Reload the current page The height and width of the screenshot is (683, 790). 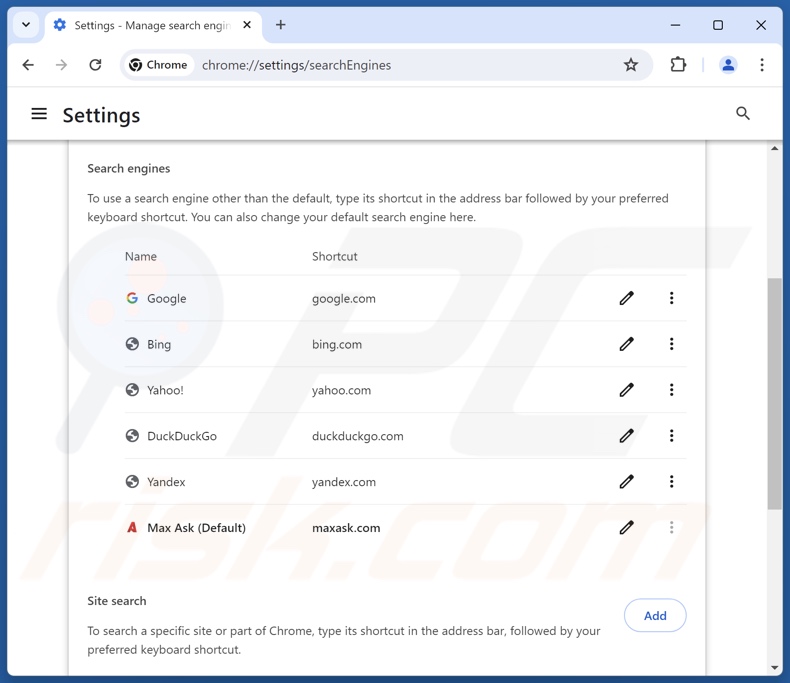coord(95,65)
